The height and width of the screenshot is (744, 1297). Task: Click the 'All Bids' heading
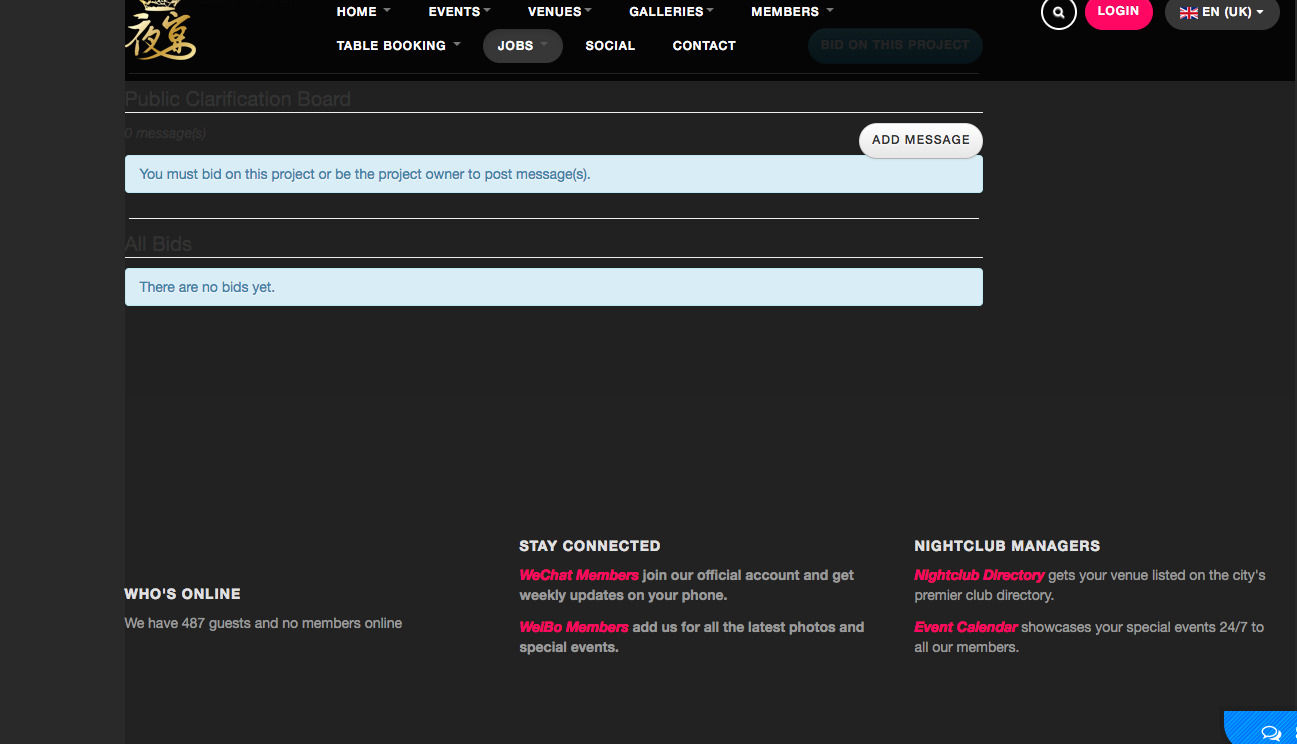click(158, 244)
